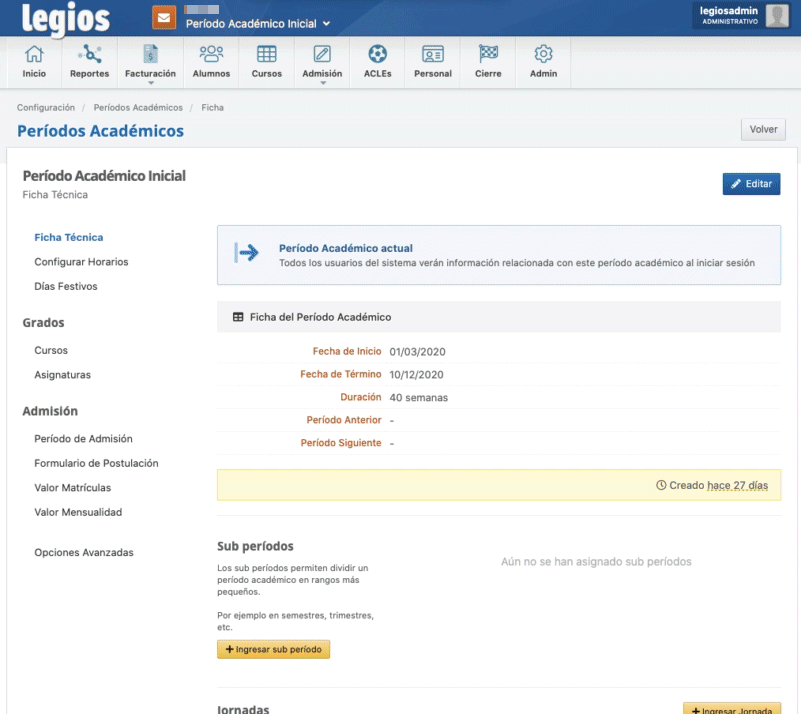The height and width of the screenshot is (714, 801).
Task: Select Configurar Horarios in the sidebar
Action: tap(81, 262)
